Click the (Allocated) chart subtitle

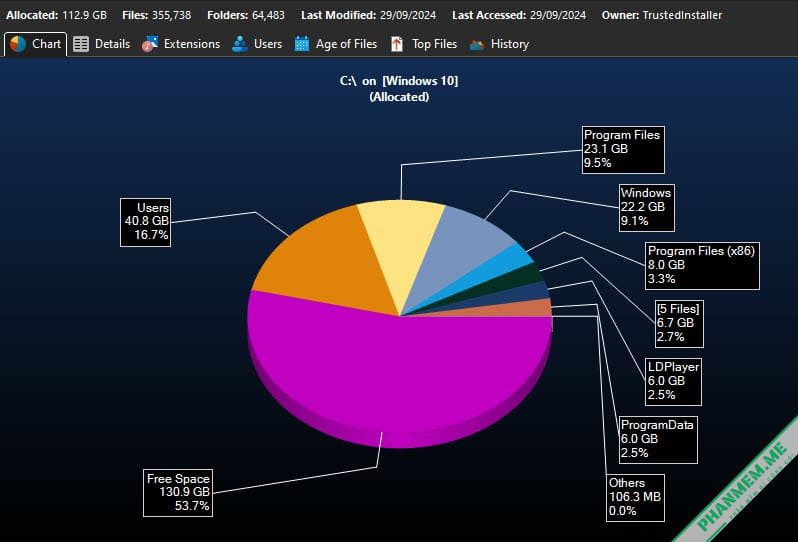(x=399, y=97)
